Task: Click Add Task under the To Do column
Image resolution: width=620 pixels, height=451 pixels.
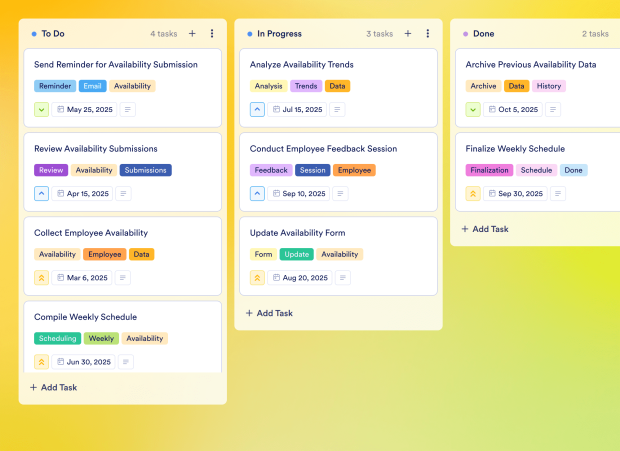Action: (x=53, y=387)
